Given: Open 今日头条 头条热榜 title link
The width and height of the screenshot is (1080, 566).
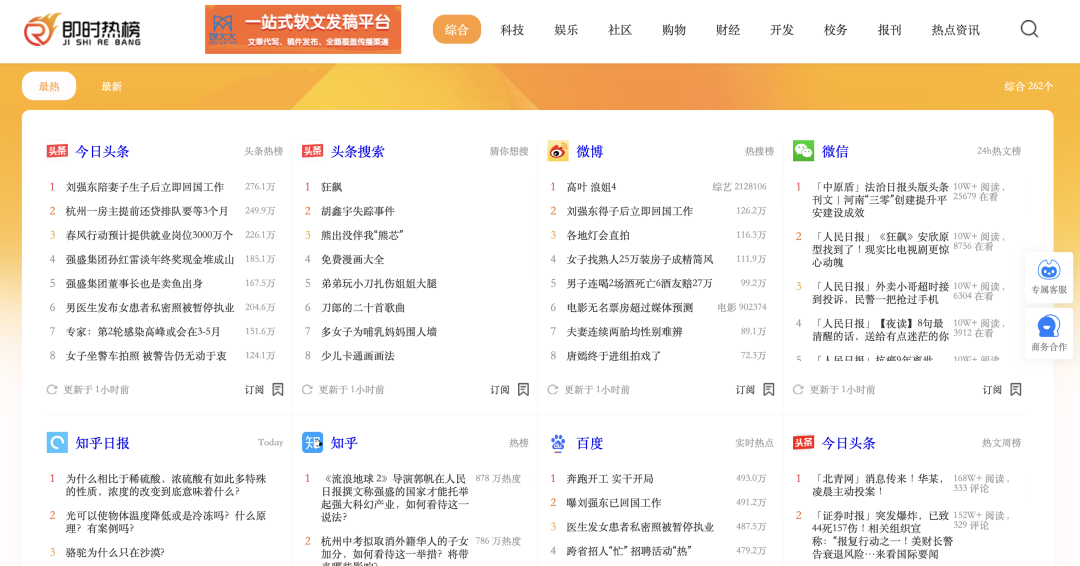Looking at the screenshot, I should click(x=102, y=151).
